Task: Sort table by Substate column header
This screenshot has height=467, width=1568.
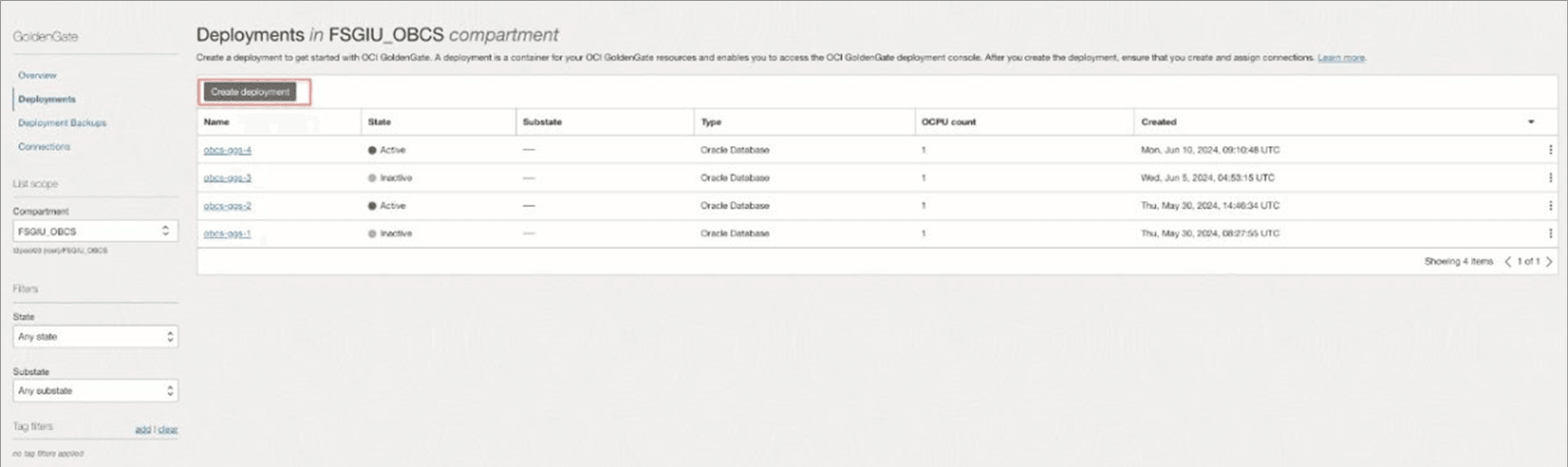Action: (x=542, y=122)
